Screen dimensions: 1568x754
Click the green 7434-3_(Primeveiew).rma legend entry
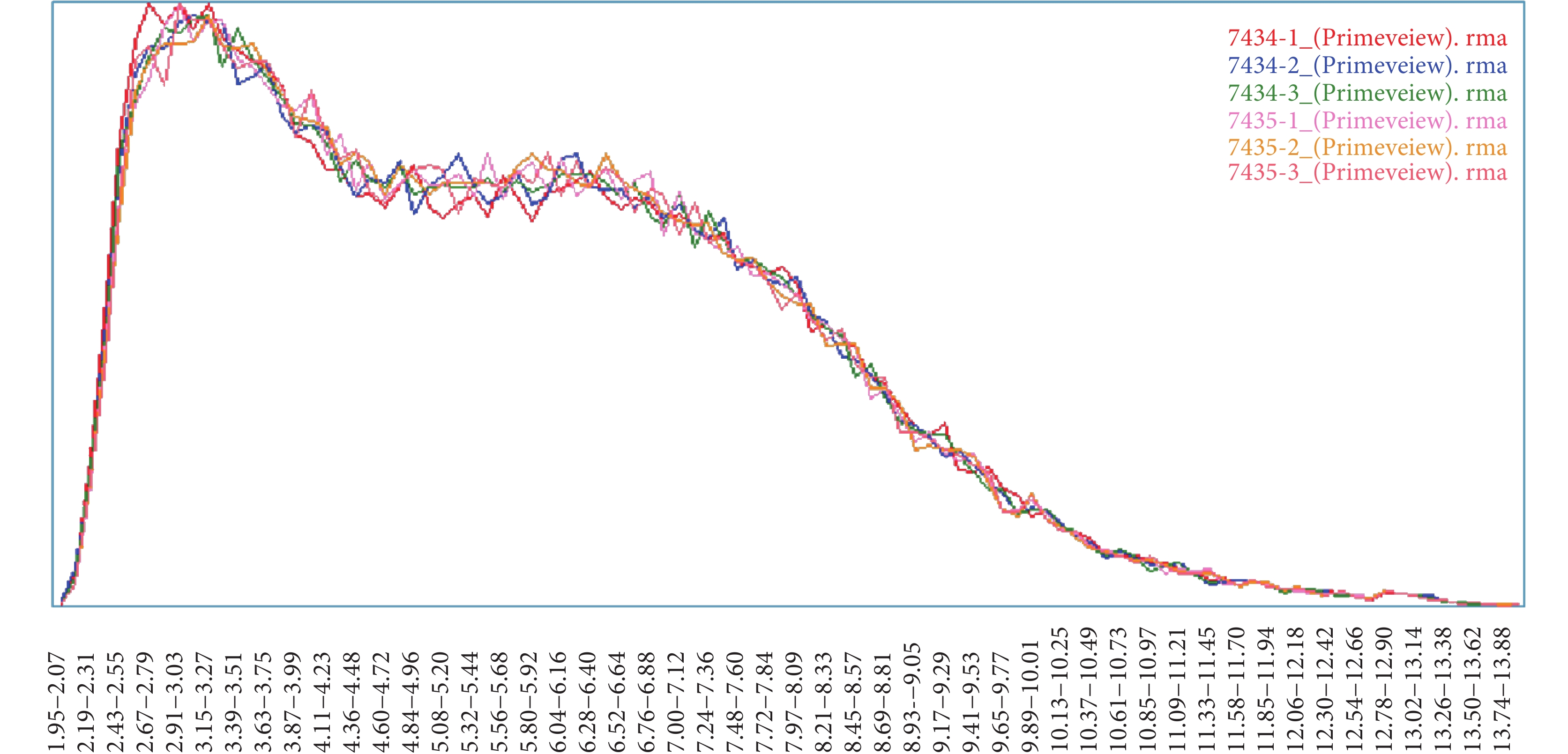point(1367,93)
